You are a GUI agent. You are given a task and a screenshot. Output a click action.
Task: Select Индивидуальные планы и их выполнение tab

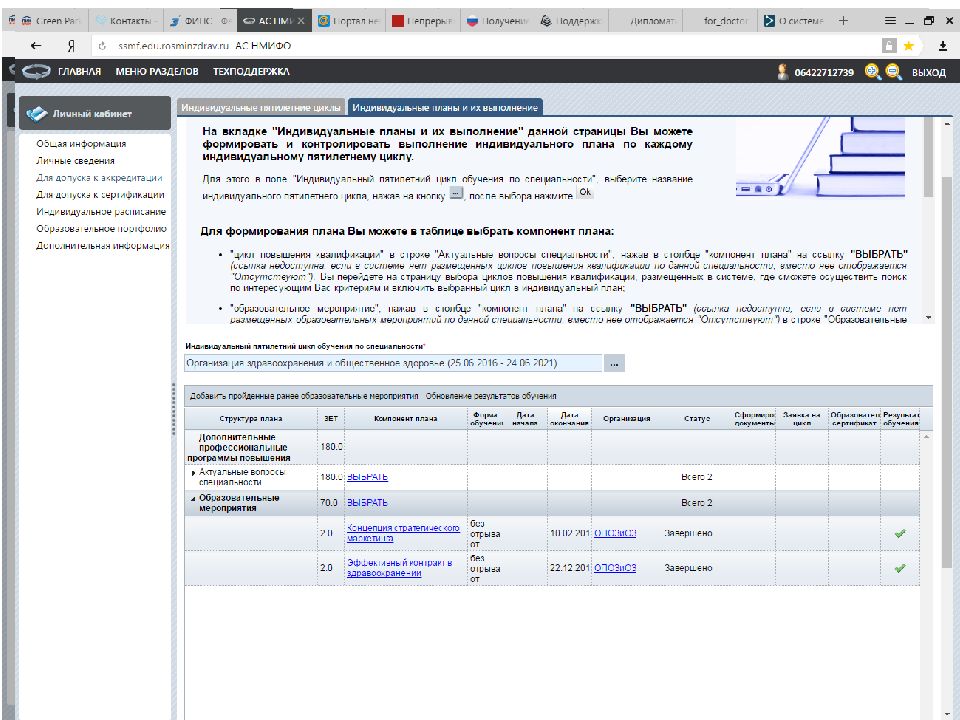click(x=445, y=107)
